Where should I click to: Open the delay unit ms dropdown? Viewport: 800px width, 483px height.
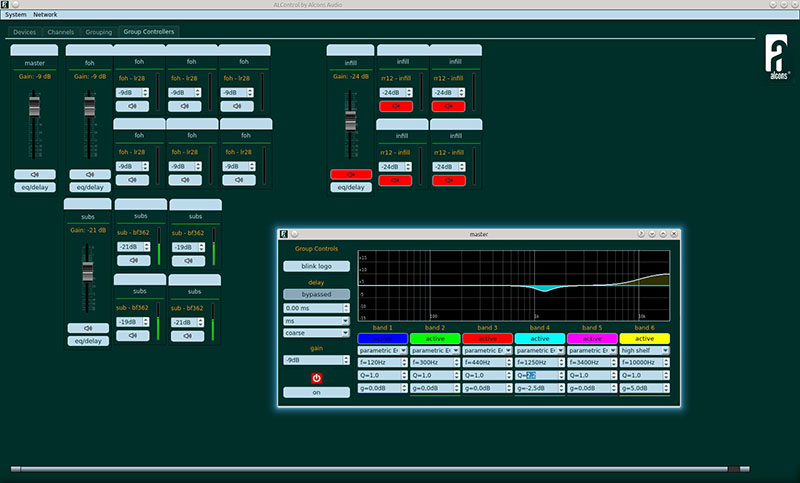coord(316,321)
